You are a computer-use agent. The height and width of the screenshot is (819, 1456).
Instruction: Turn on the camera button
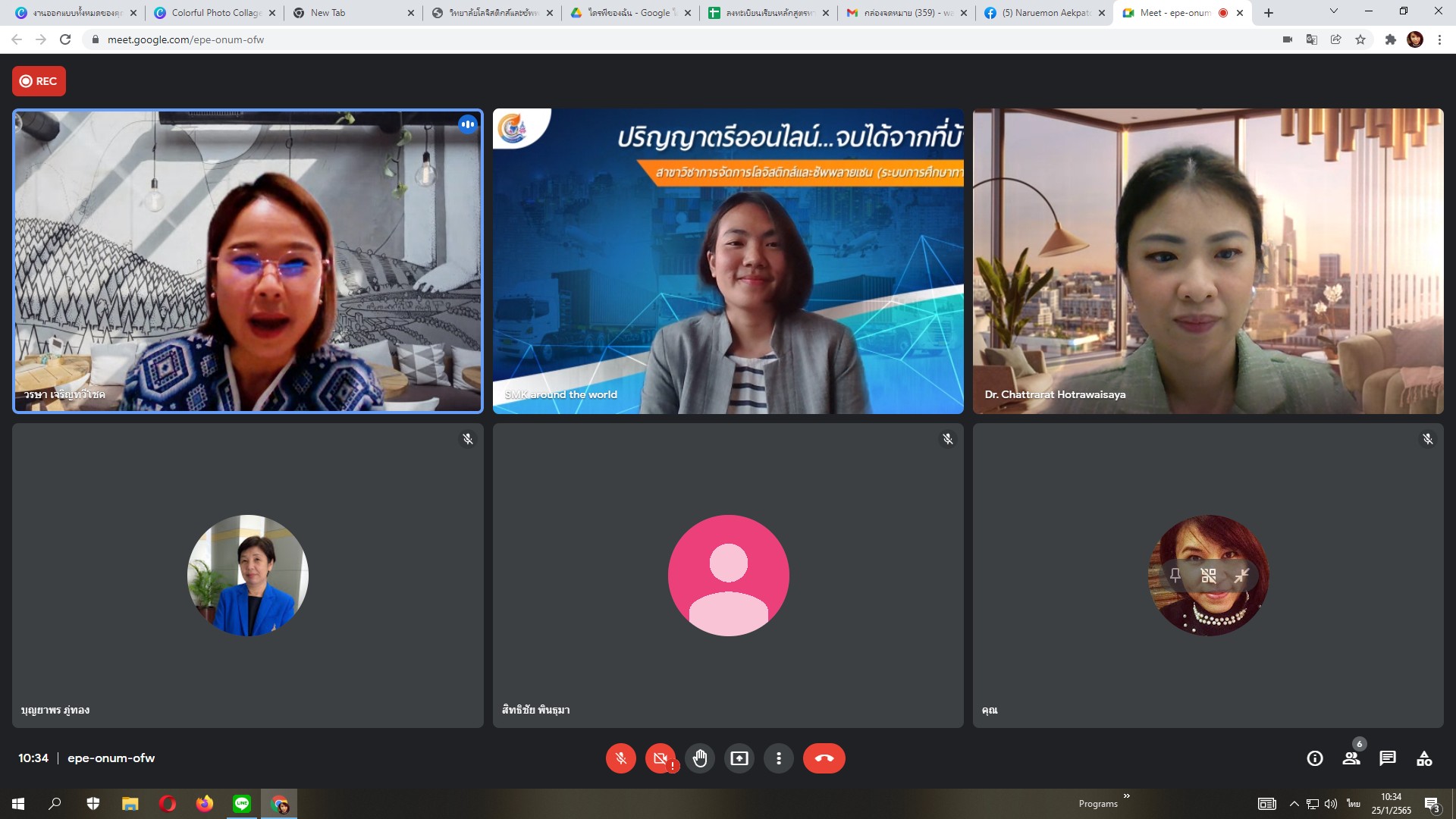click(x=660, y=758)
